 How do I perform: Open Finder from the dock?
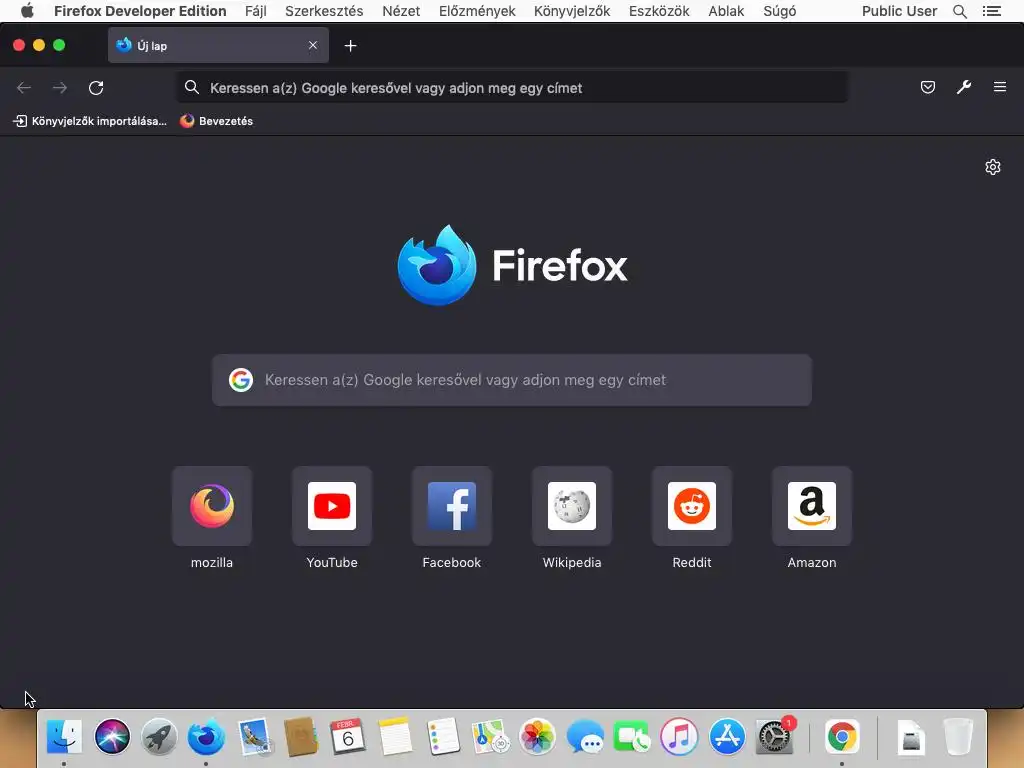64,737
